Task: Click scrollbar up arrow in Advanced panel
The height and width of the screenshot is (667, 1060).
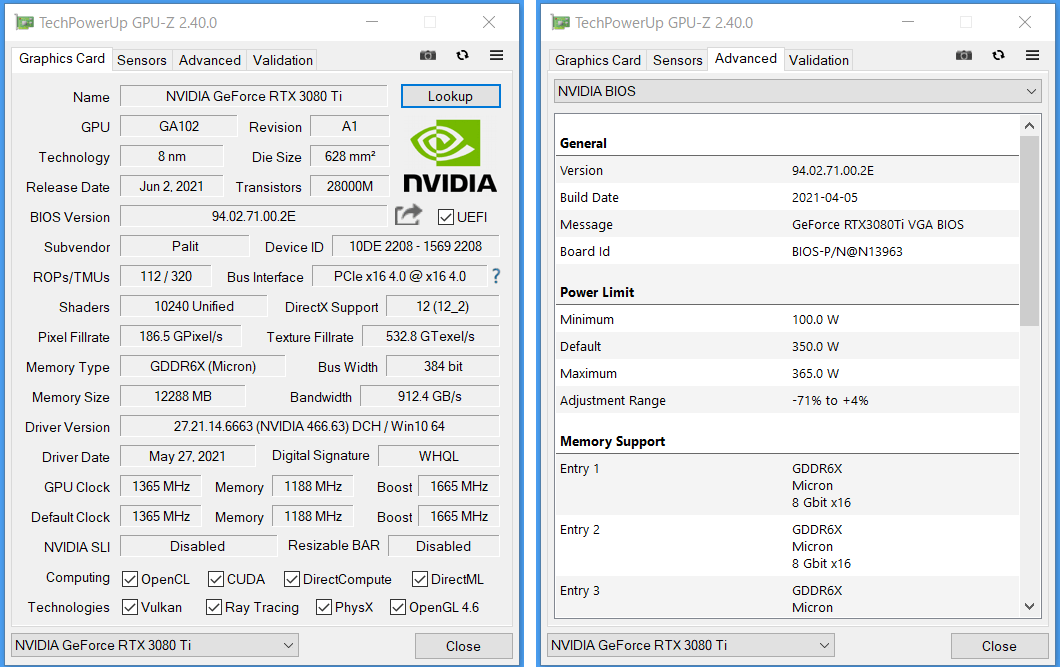Action: 1030,126
